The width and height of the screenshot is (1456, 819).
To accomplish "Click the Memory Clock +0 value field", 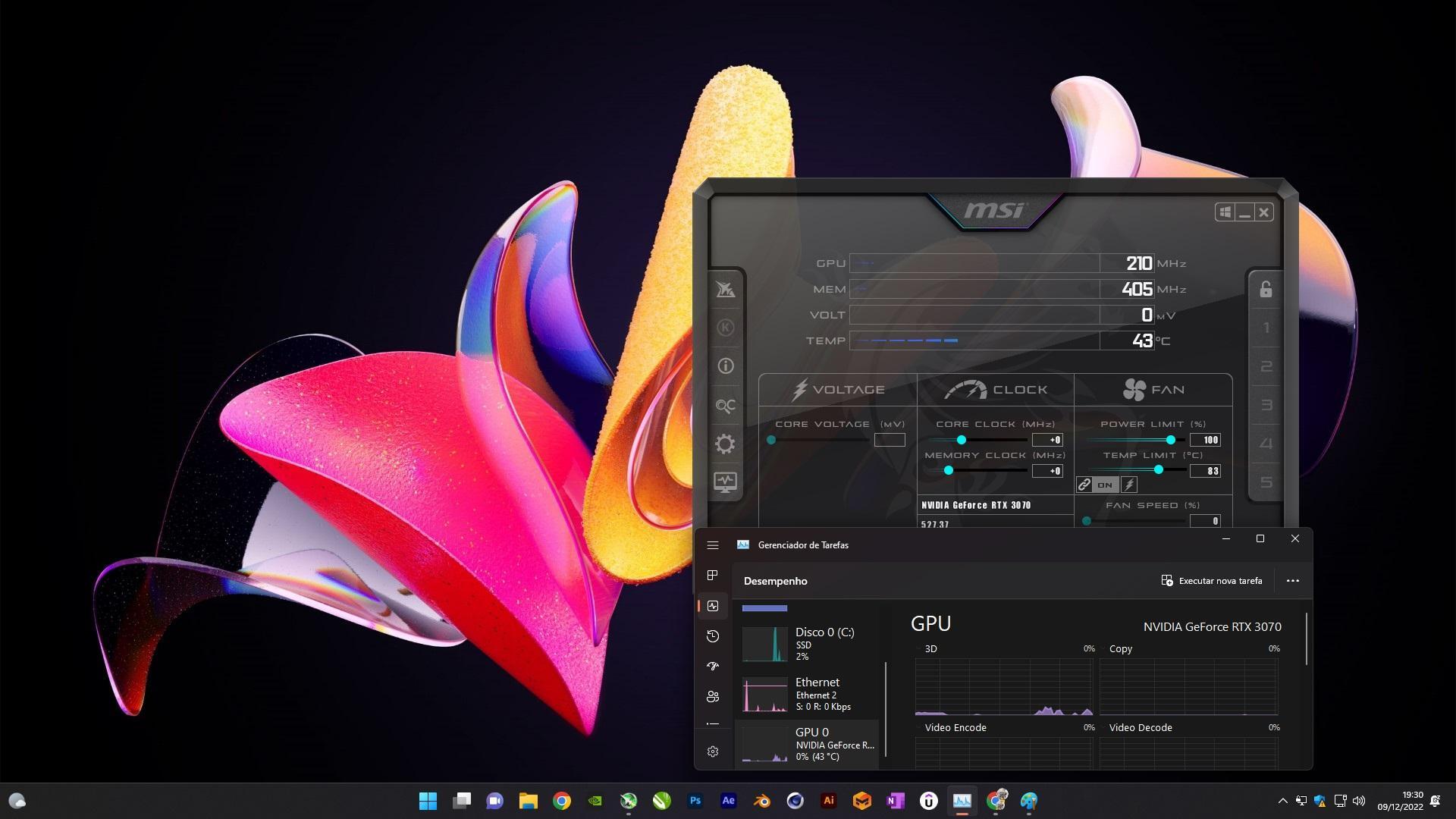I will (x=1047, y=471).
